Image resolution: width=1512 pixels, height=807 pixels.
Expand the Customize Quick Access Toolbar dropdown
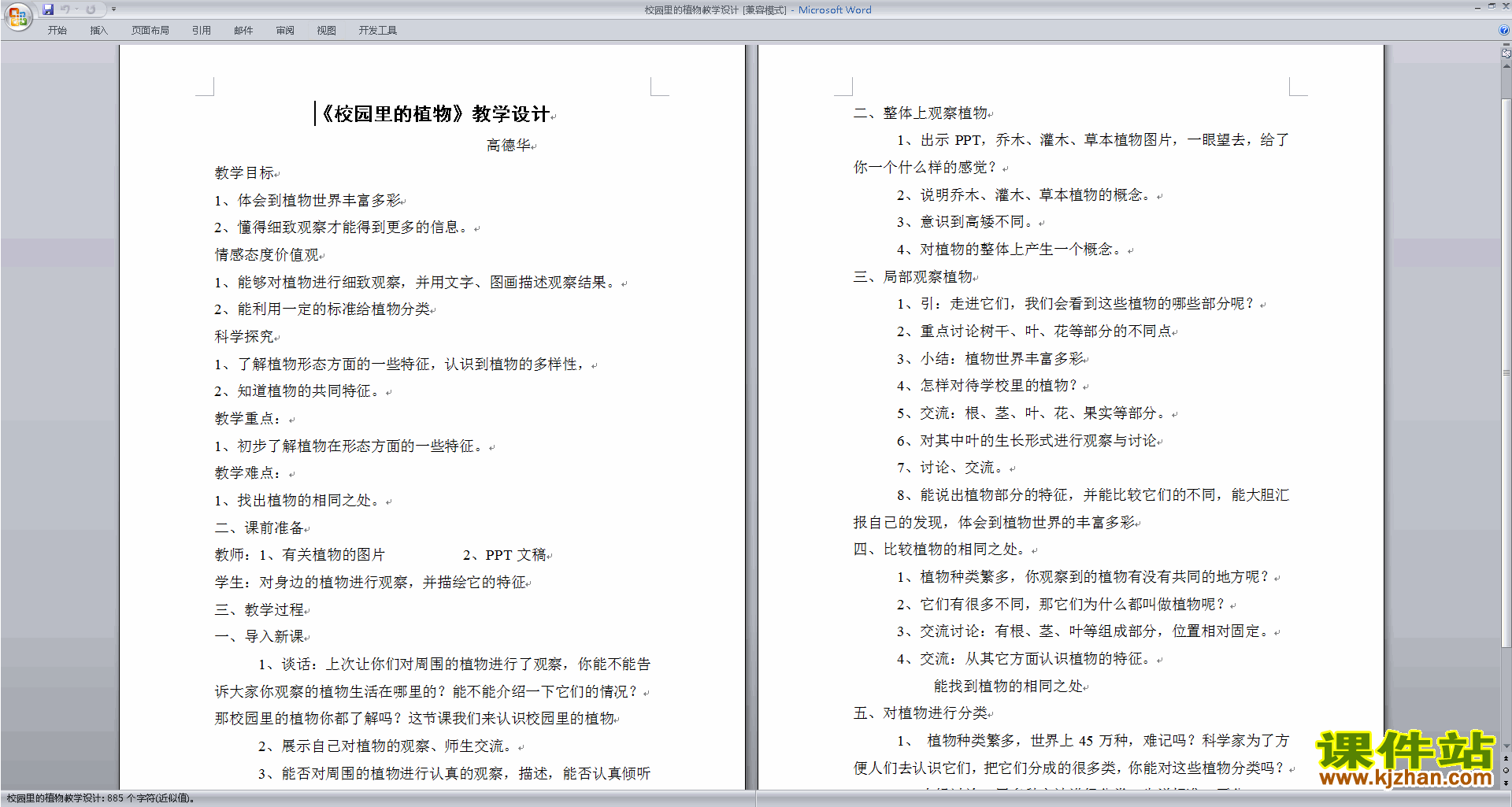point(113,9)
